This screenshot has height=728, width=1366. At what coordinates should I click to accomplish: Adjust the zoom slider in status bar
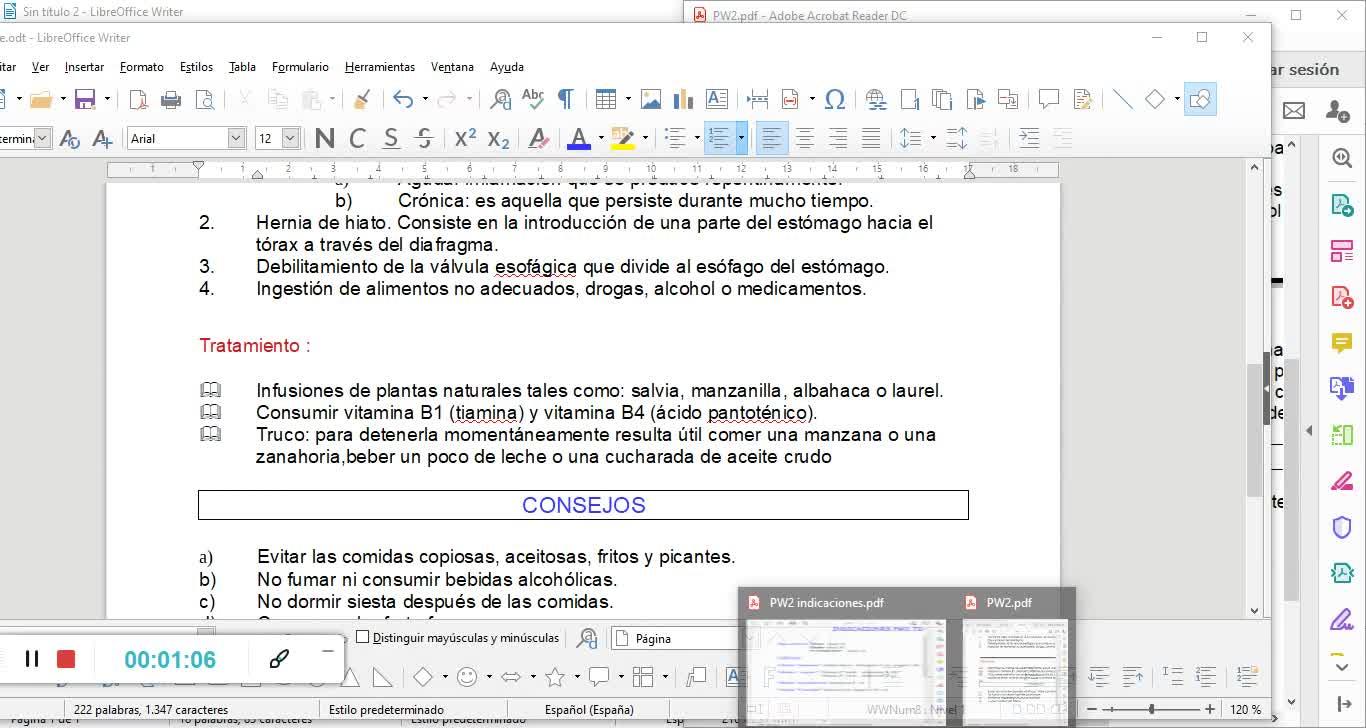(1152, 710)
